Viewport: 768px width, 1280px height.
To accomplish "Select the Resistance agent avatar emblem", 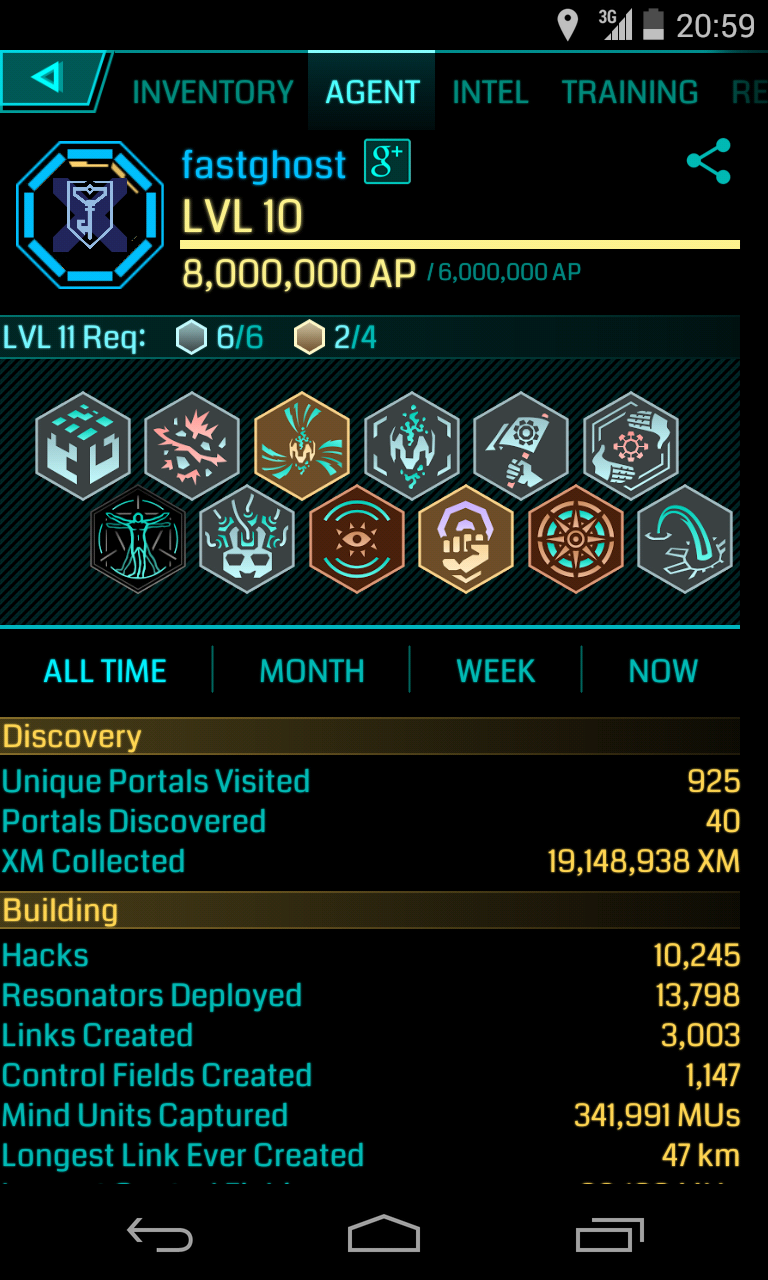I will (x=90, y=215).
